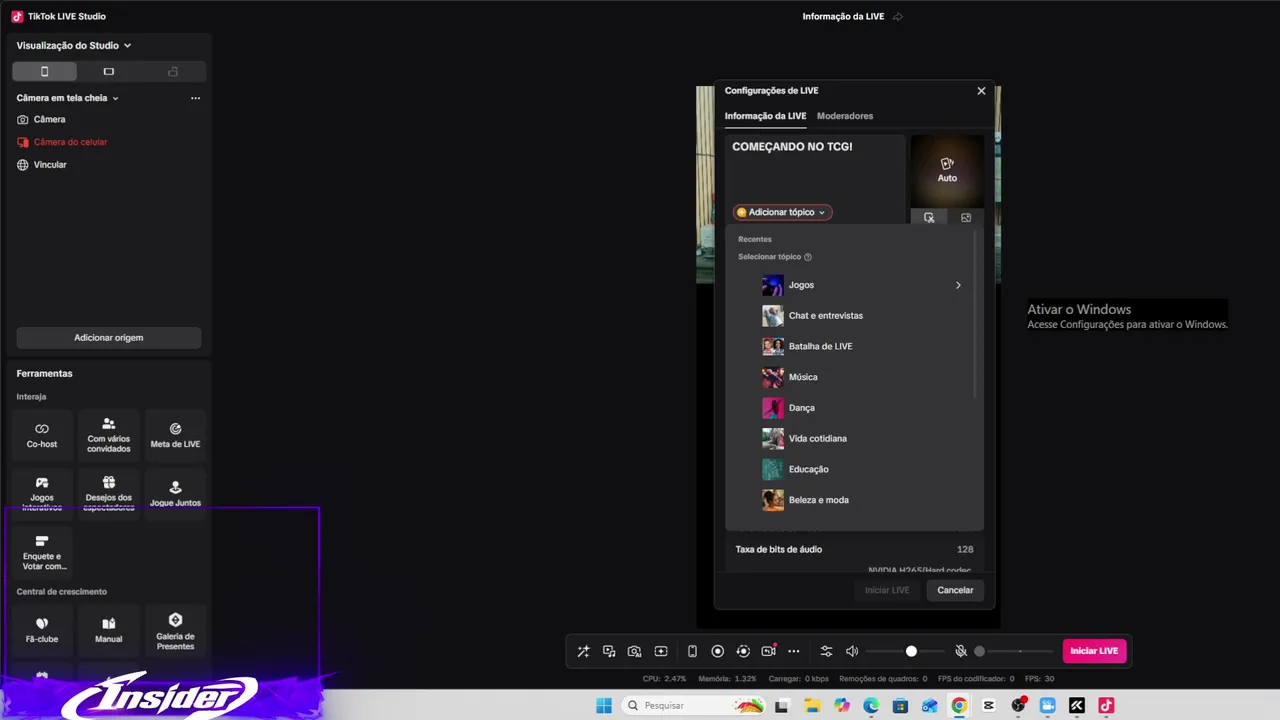Click the add-screen icon in bottom toolbar
The width and height of the screenshot is (1280, 720).
pos(661,651)
